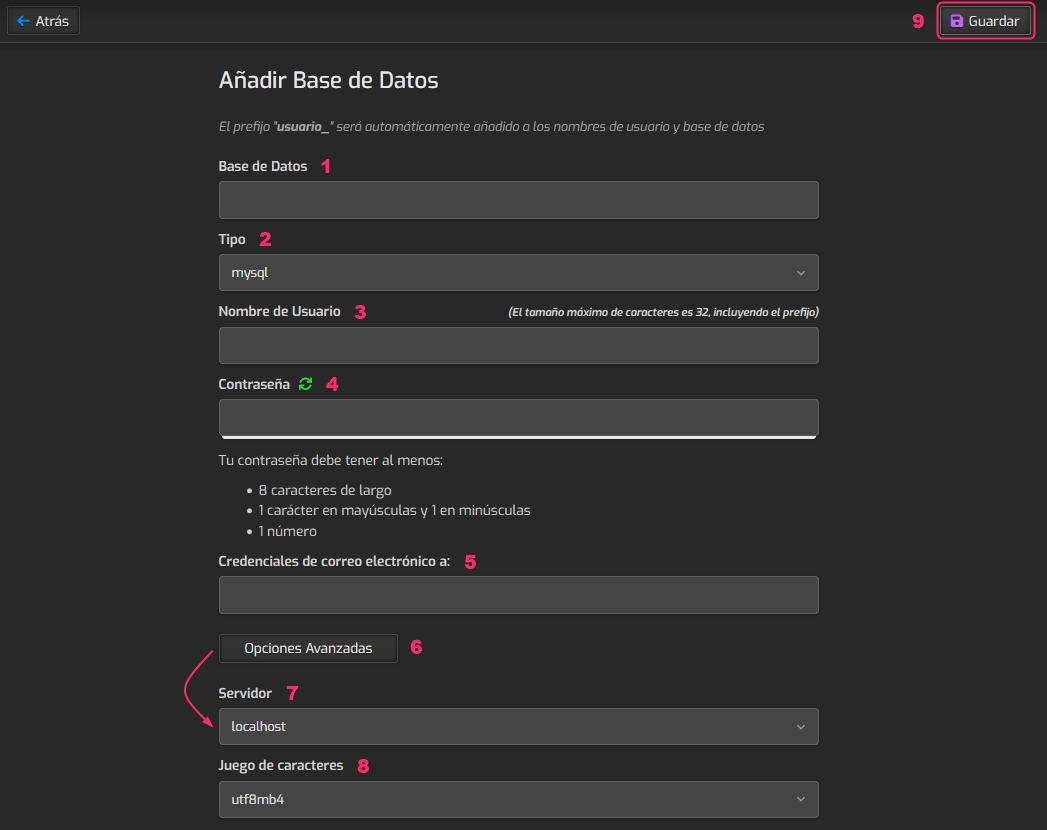Image resolution: width=1047 pixels, height=830 pixels.
Task: Click the chevron in the Juego de caracteres field
Action: (801, 799)
